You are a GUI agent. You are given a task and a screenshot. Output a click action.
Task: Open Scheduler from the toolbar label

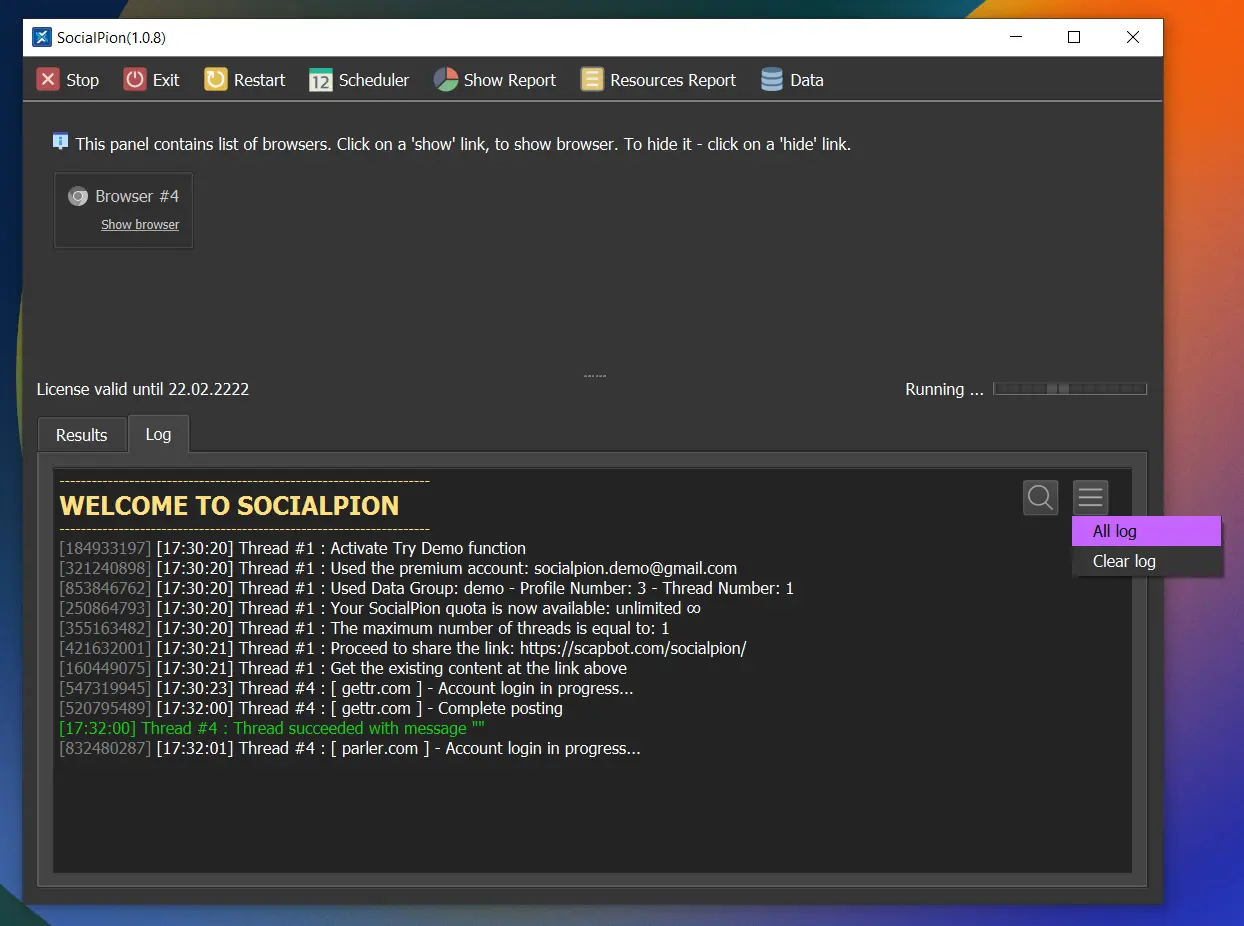[x=374, y=80]
